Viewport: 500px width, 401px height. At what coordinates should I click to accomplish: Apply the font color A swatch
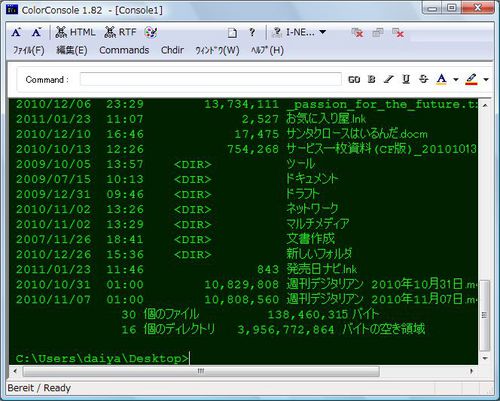pos(441,79)
